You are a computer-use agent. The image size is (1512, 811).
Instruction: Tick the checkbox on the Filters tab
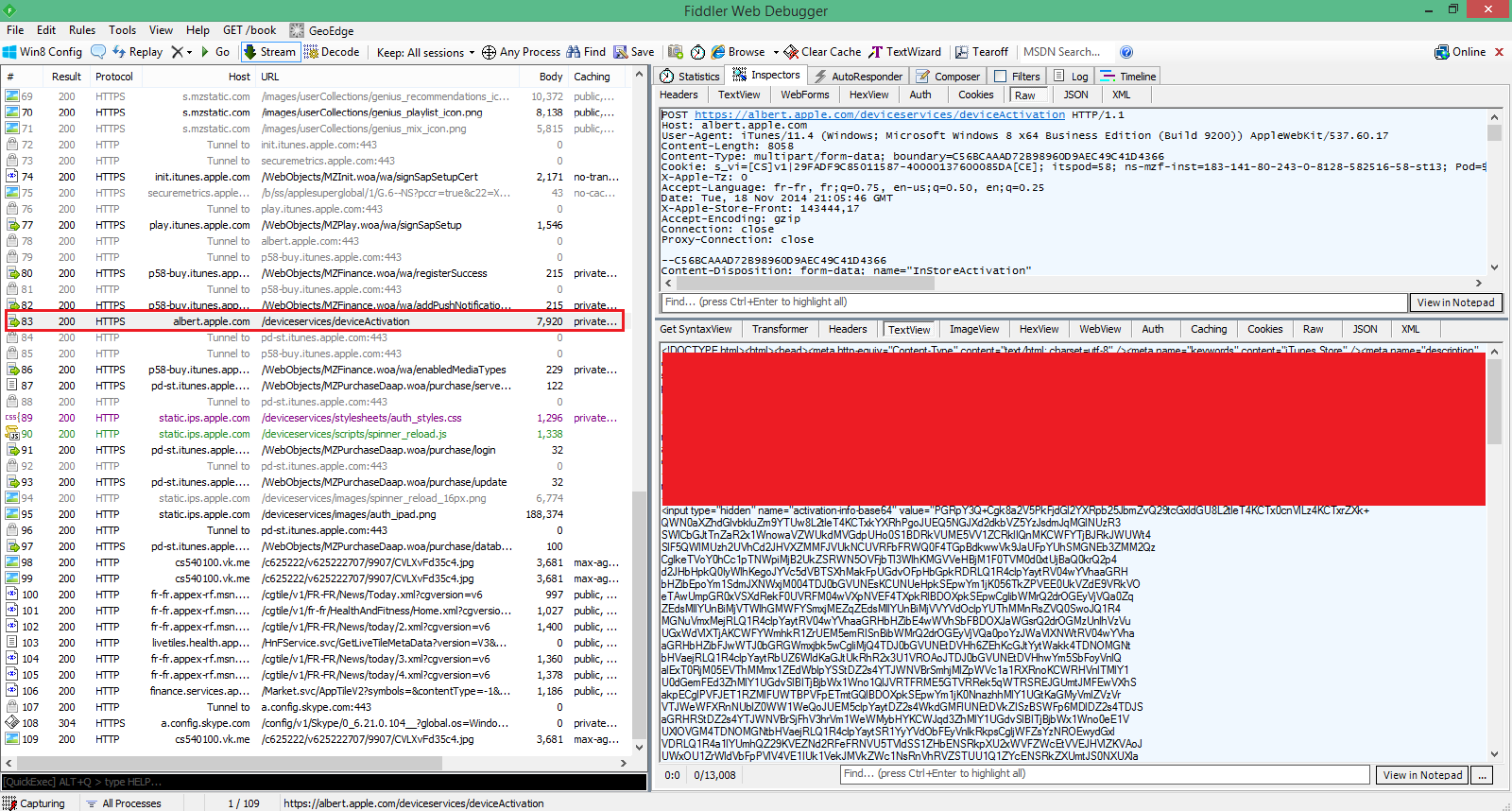[x=1000, y=77]
